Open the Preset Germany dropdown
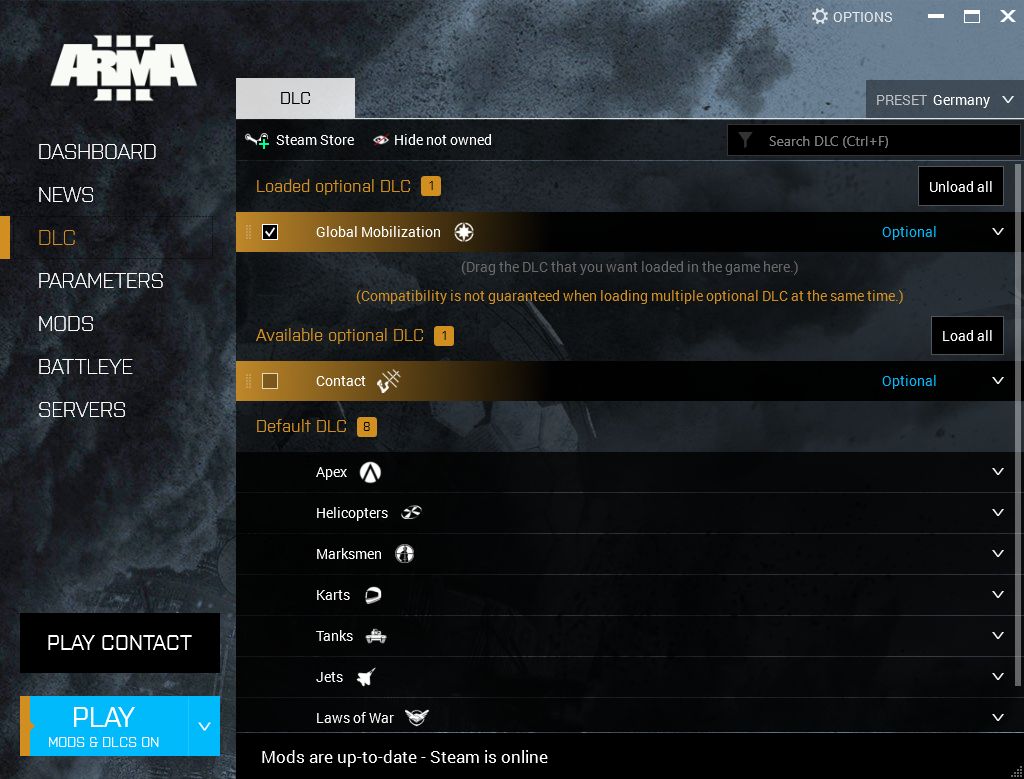Image resolution: width=1024 pixels, height=779 pixels. (x=944, y=100)
